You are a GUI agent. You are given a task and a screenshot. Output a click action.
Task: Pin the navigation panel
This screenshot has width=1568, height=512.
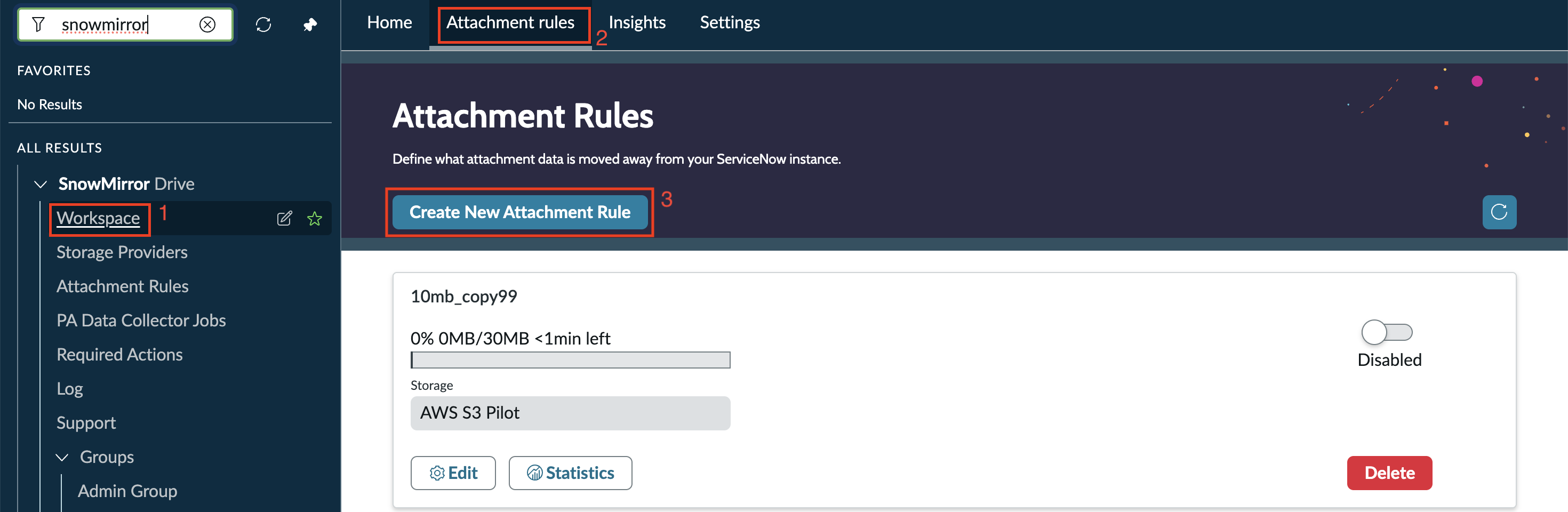[x=310, y=25]
